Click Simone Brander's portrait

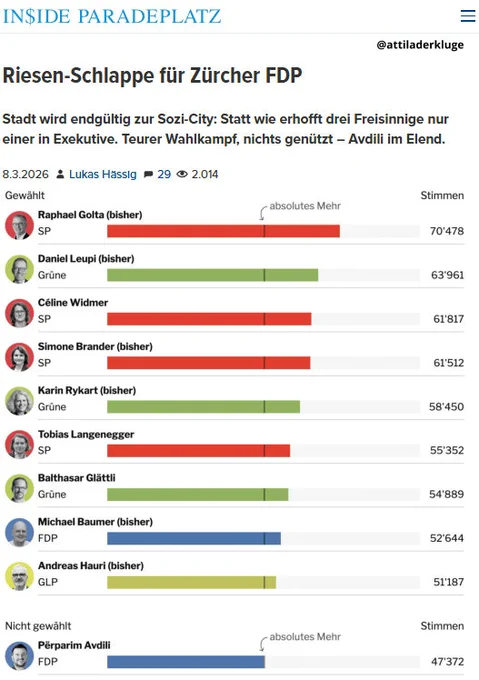coord(20,357)
